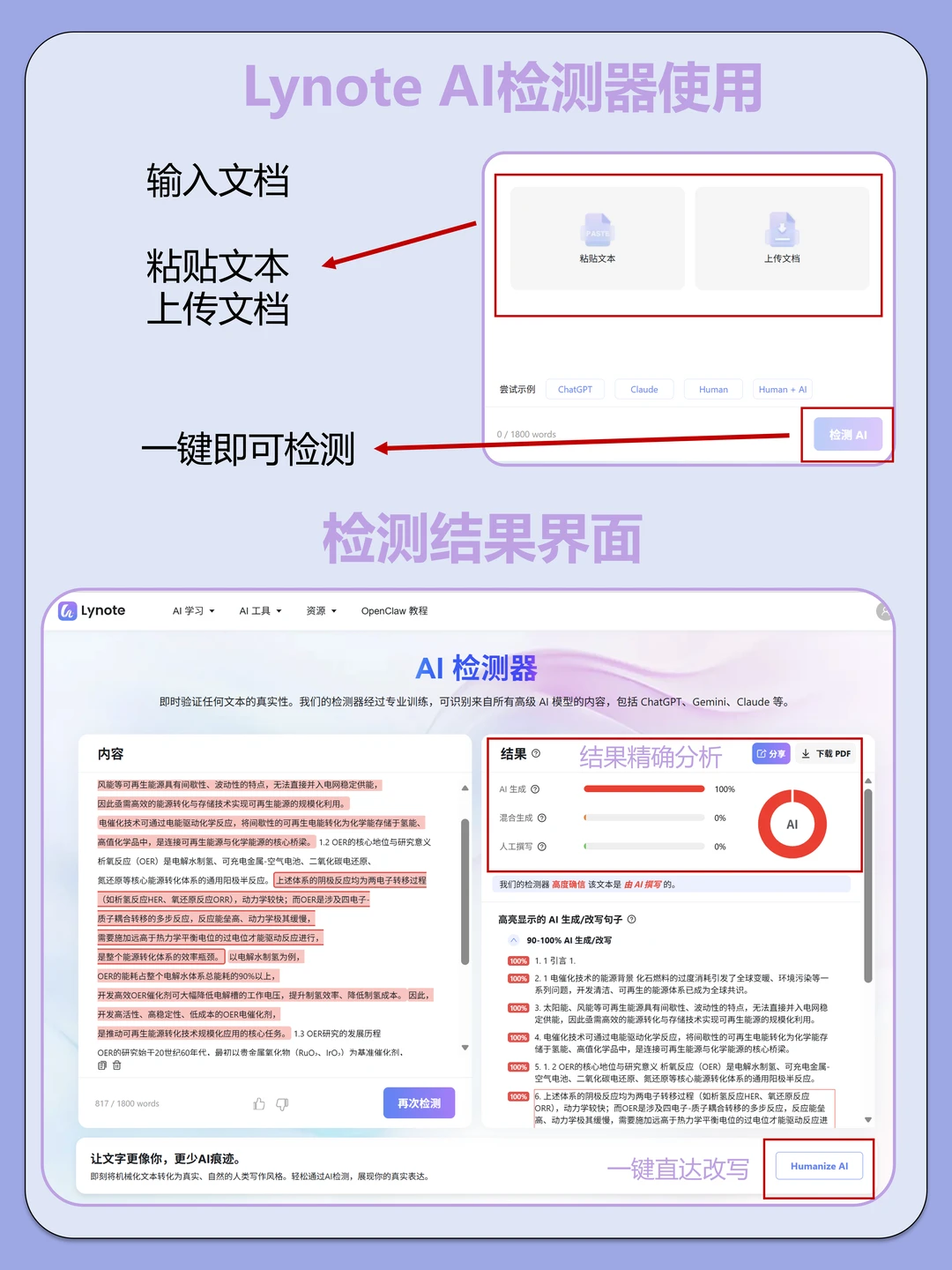Load the Human sample text
Screen dimensions: 952x1270
(713, 389)
